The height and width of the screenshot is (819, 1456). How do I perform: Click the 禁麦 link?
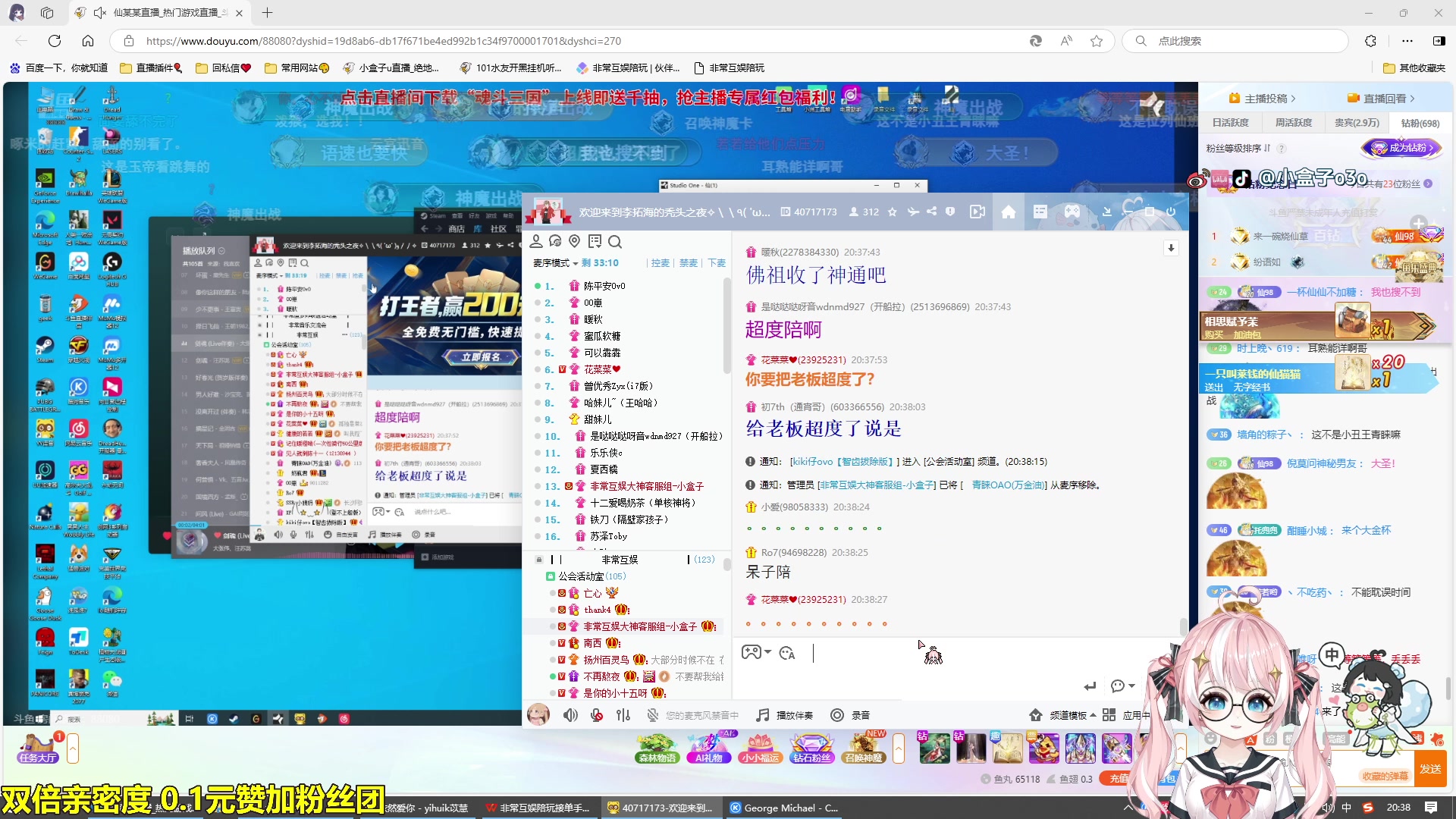click(x=688, y=263)
